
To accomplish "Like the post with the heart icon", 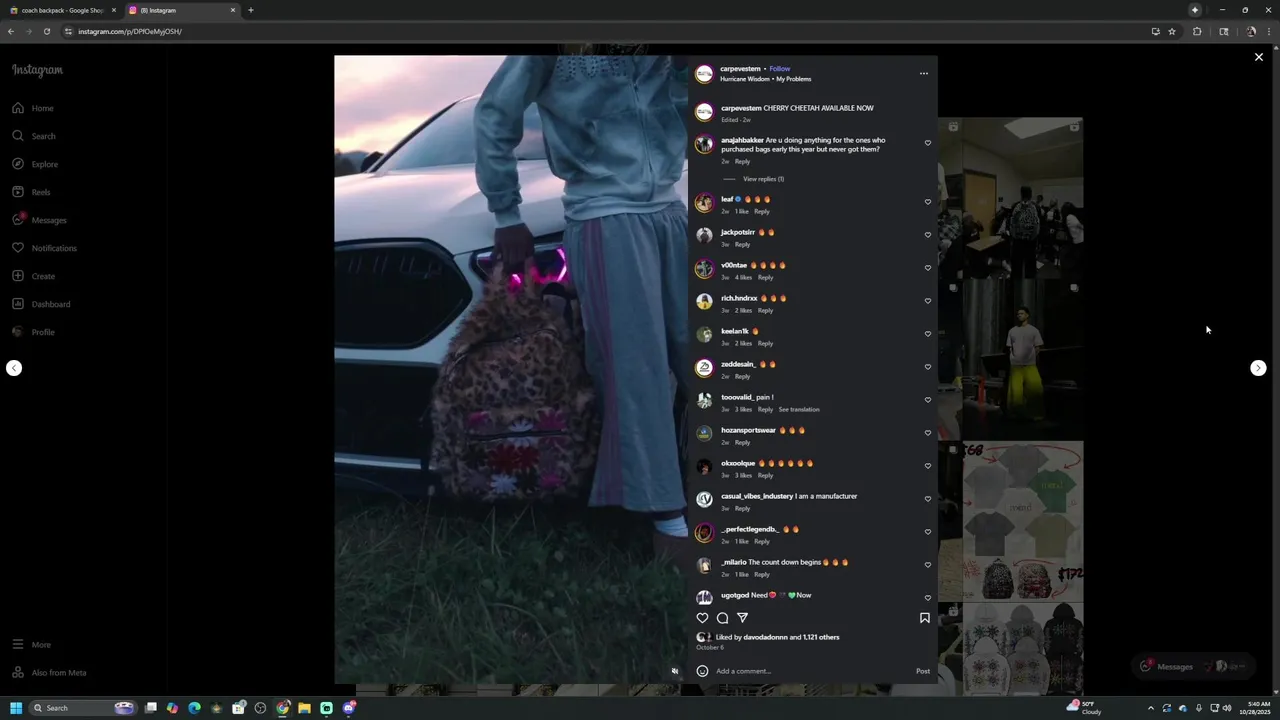I will click(702, 618).
